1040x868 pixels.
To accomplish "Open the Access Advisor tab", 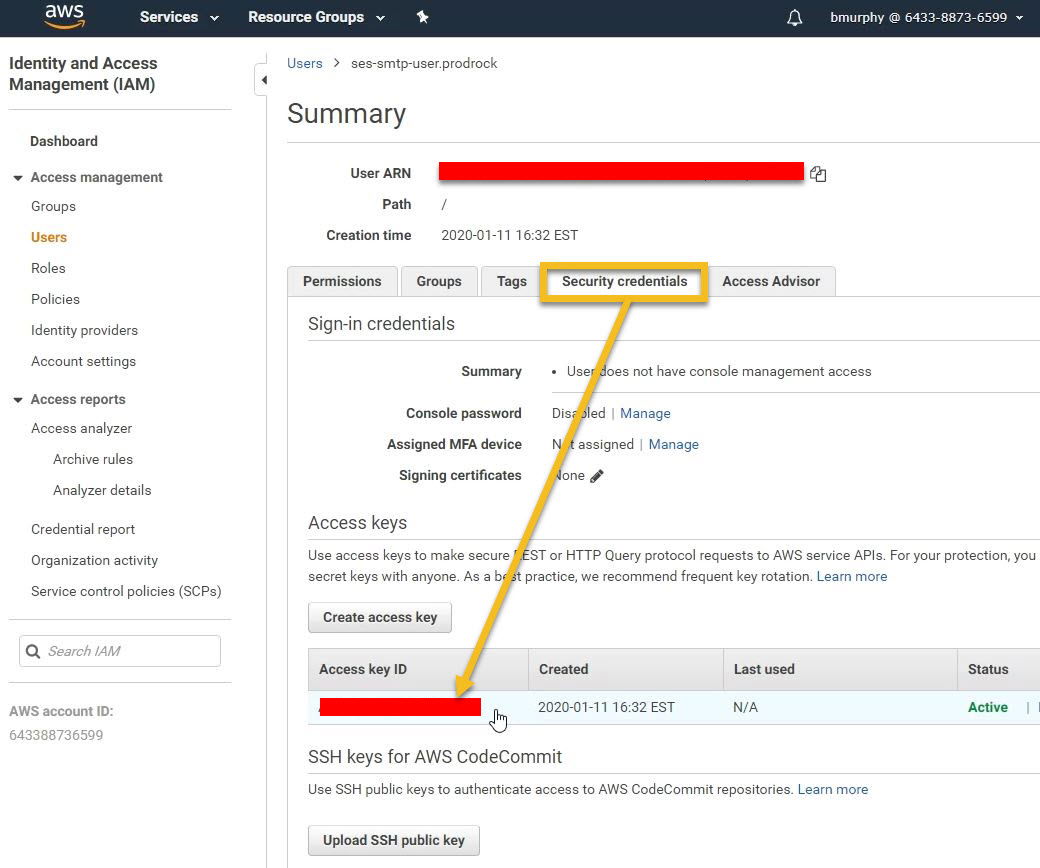I will click(x=771, y=281).
